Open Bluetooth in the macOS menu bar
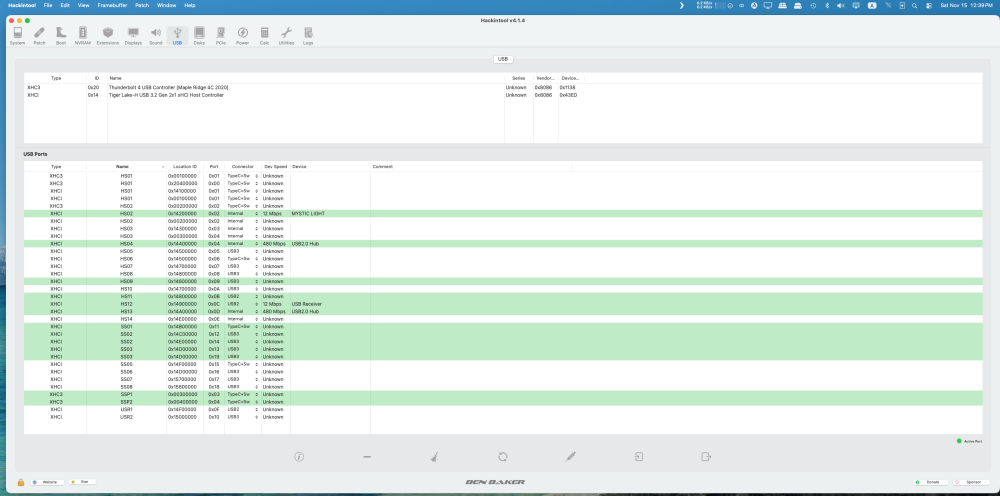Viewport: 1000px width, 496px height. point(827,5)
